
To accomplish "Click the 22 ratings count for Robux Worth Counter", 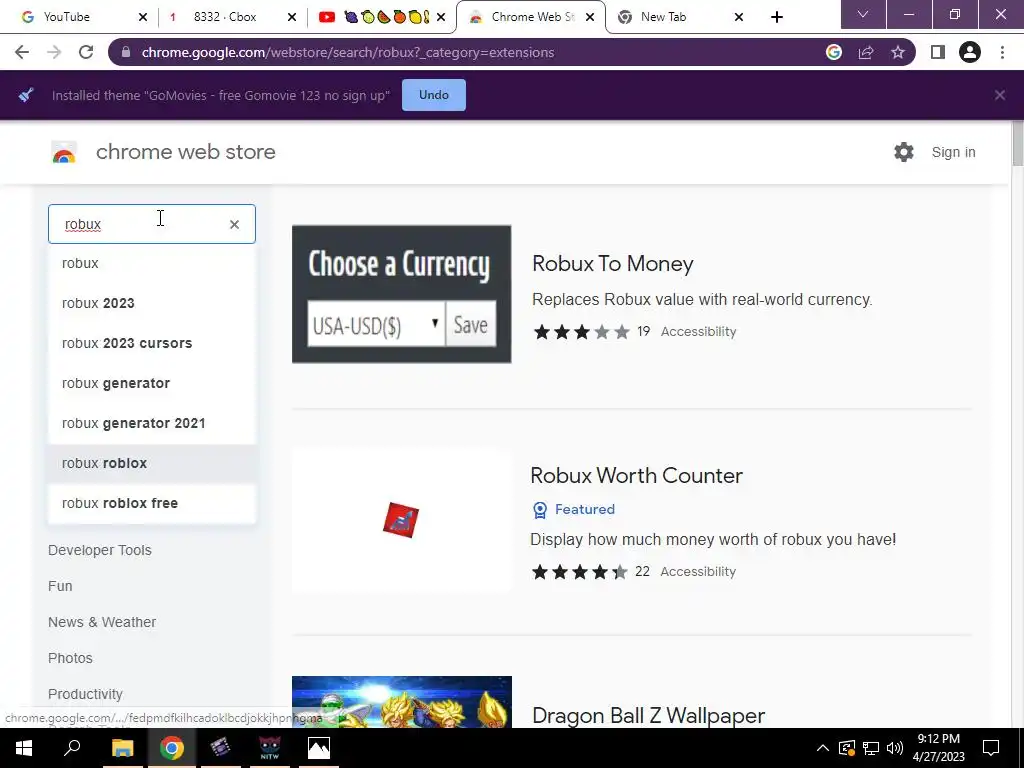I will coord(642,571).
